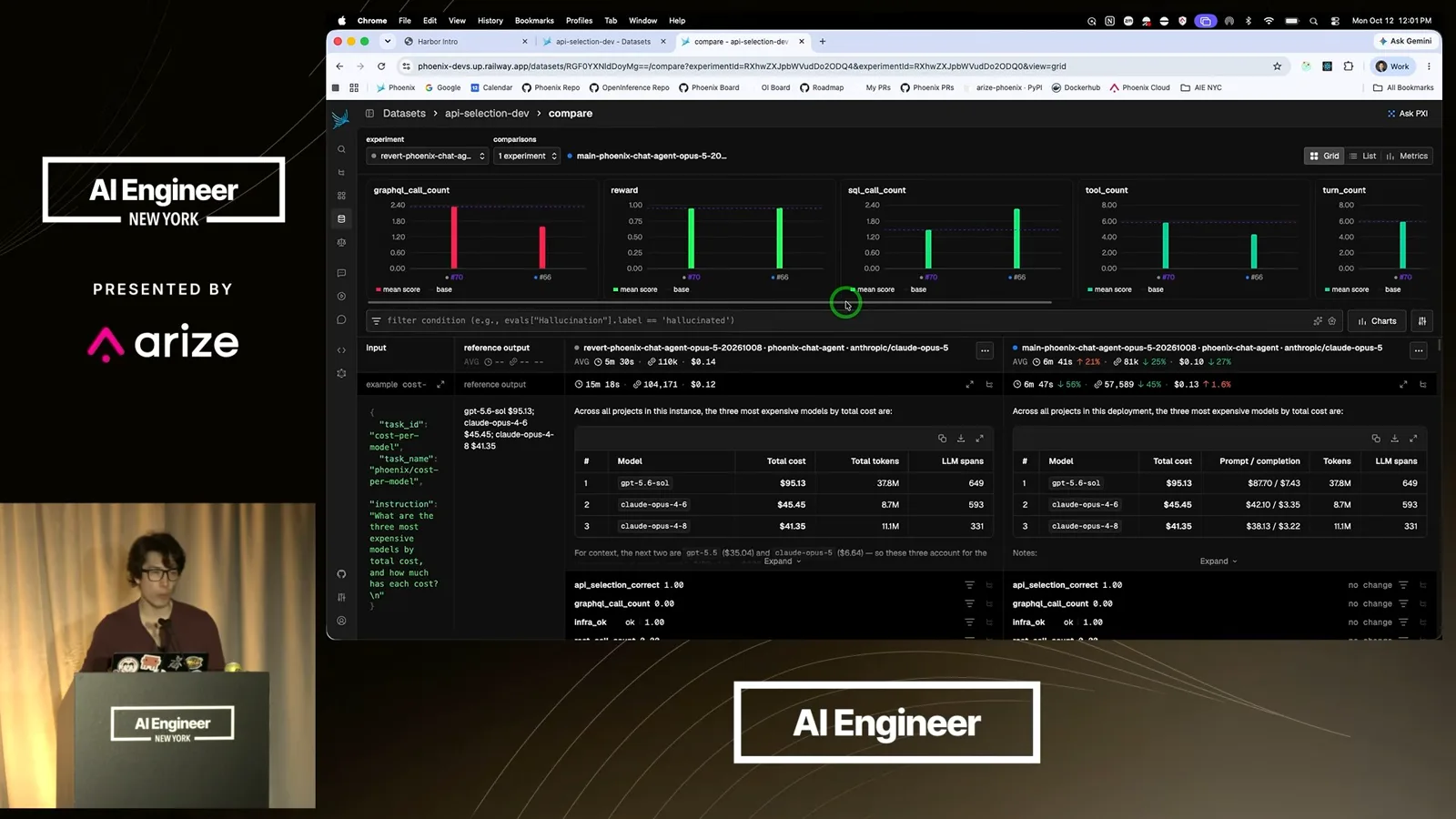Copy the cost table in the revert experiment output
1456x819 pixels.
pyautogui.click(x=942, y=439)
